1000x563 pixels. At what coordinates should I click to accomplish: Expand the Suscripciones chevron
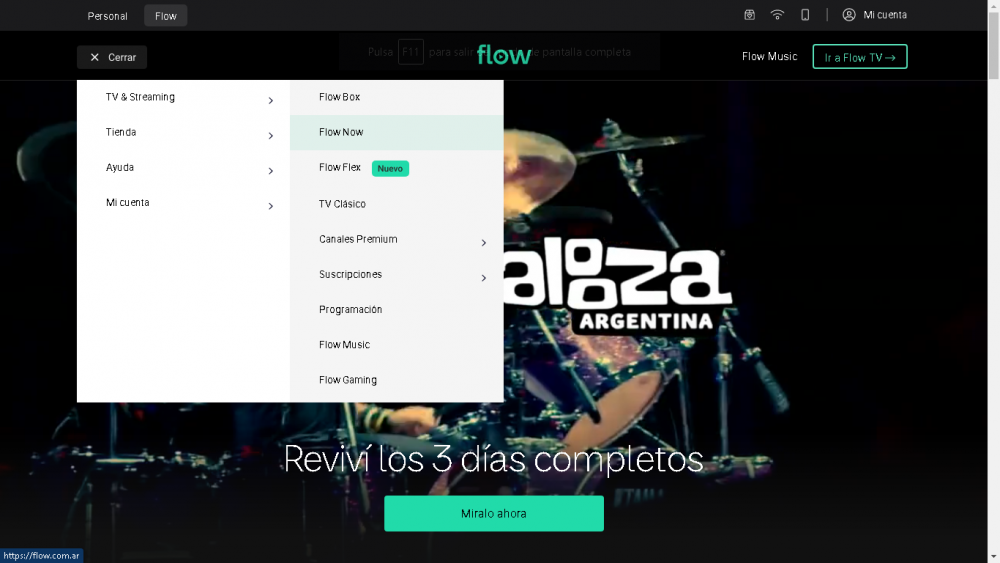point(483,278)
